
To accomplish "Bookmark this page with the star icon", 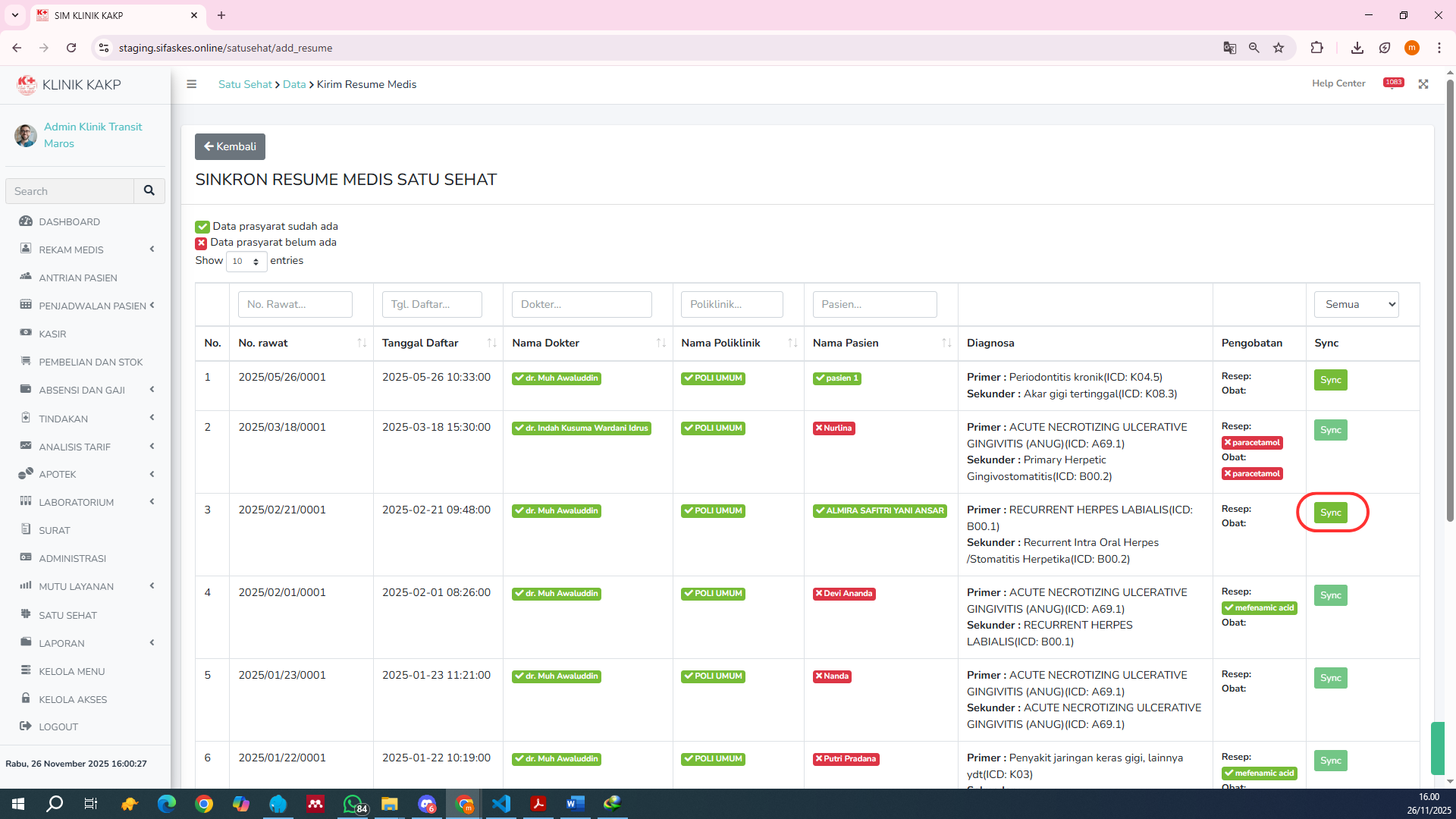I will [1279, 48].
